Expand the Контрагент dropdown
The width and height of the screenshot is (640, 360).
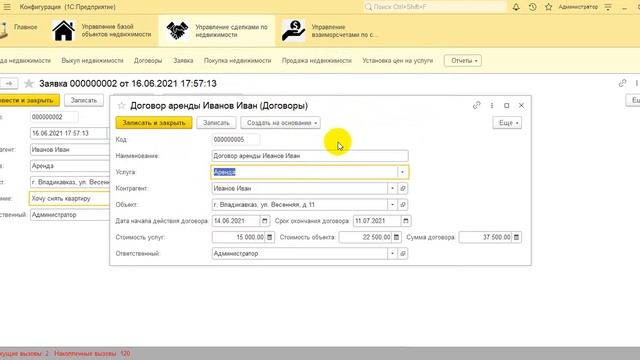392,188
